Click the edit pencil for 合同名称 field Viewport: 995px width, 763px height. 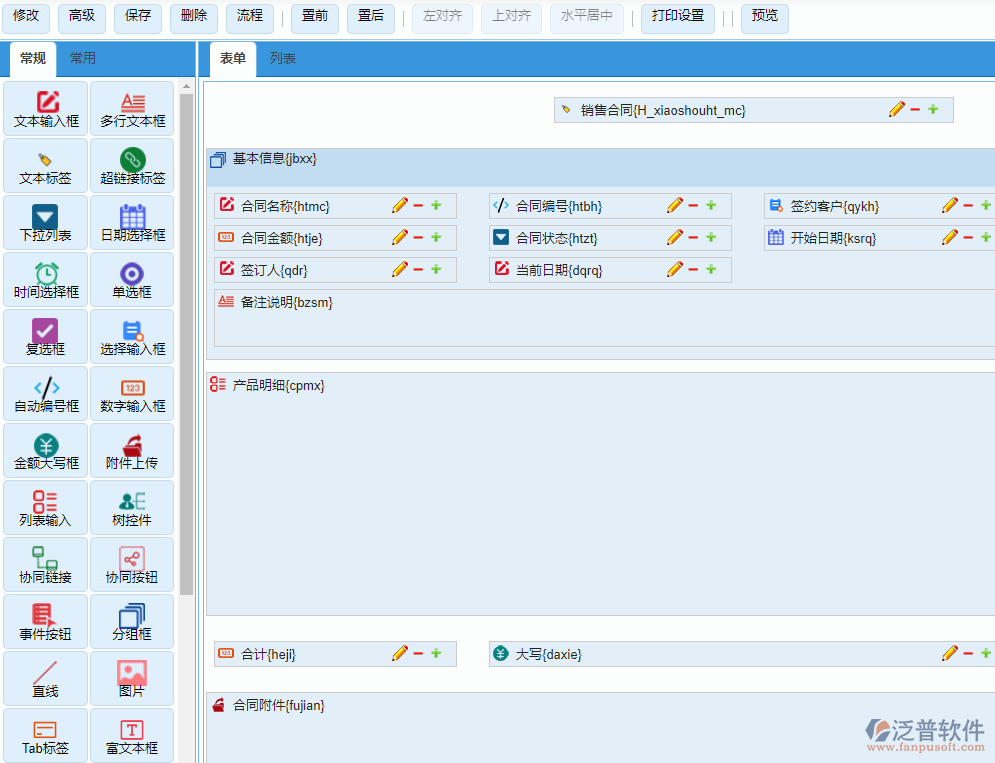tap(400, 206)
